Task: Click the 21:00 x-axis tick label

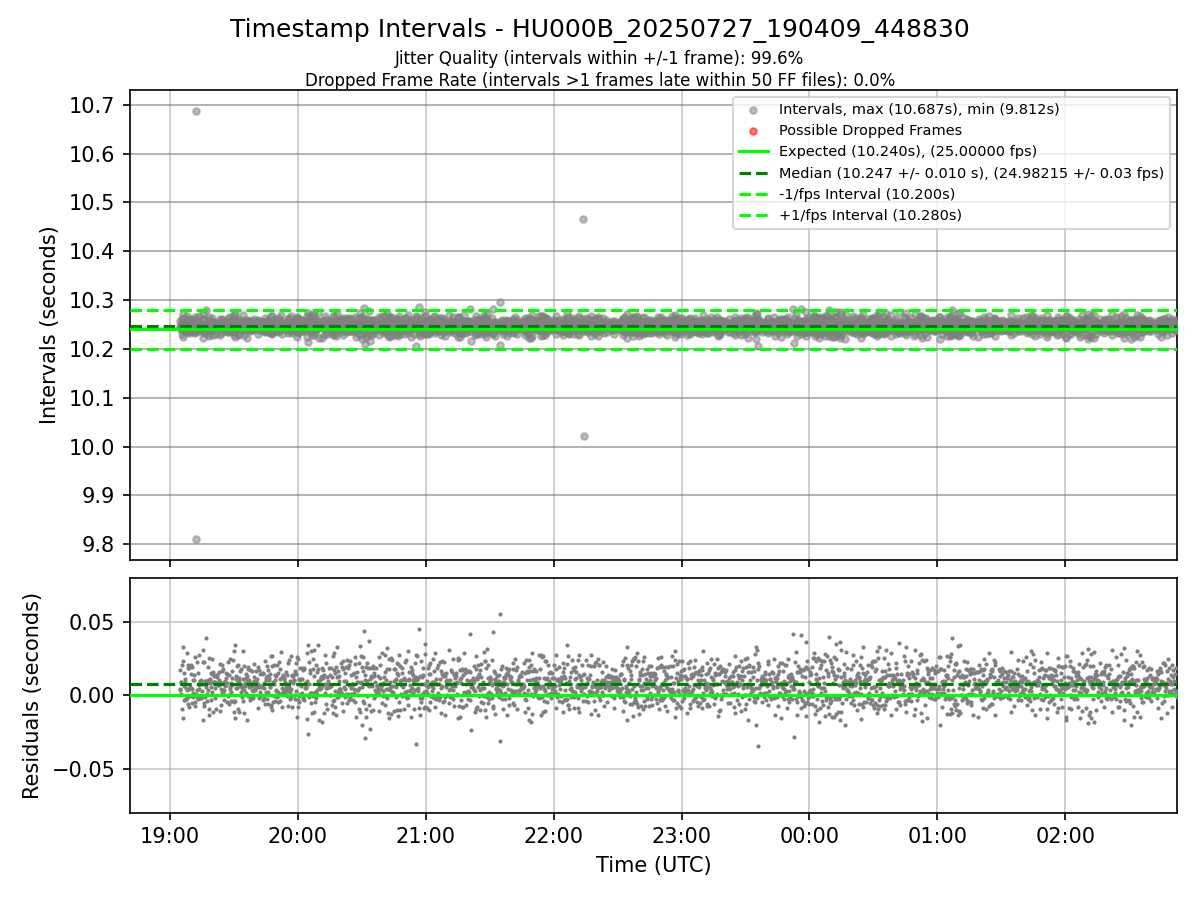Action: pos(425,834)
